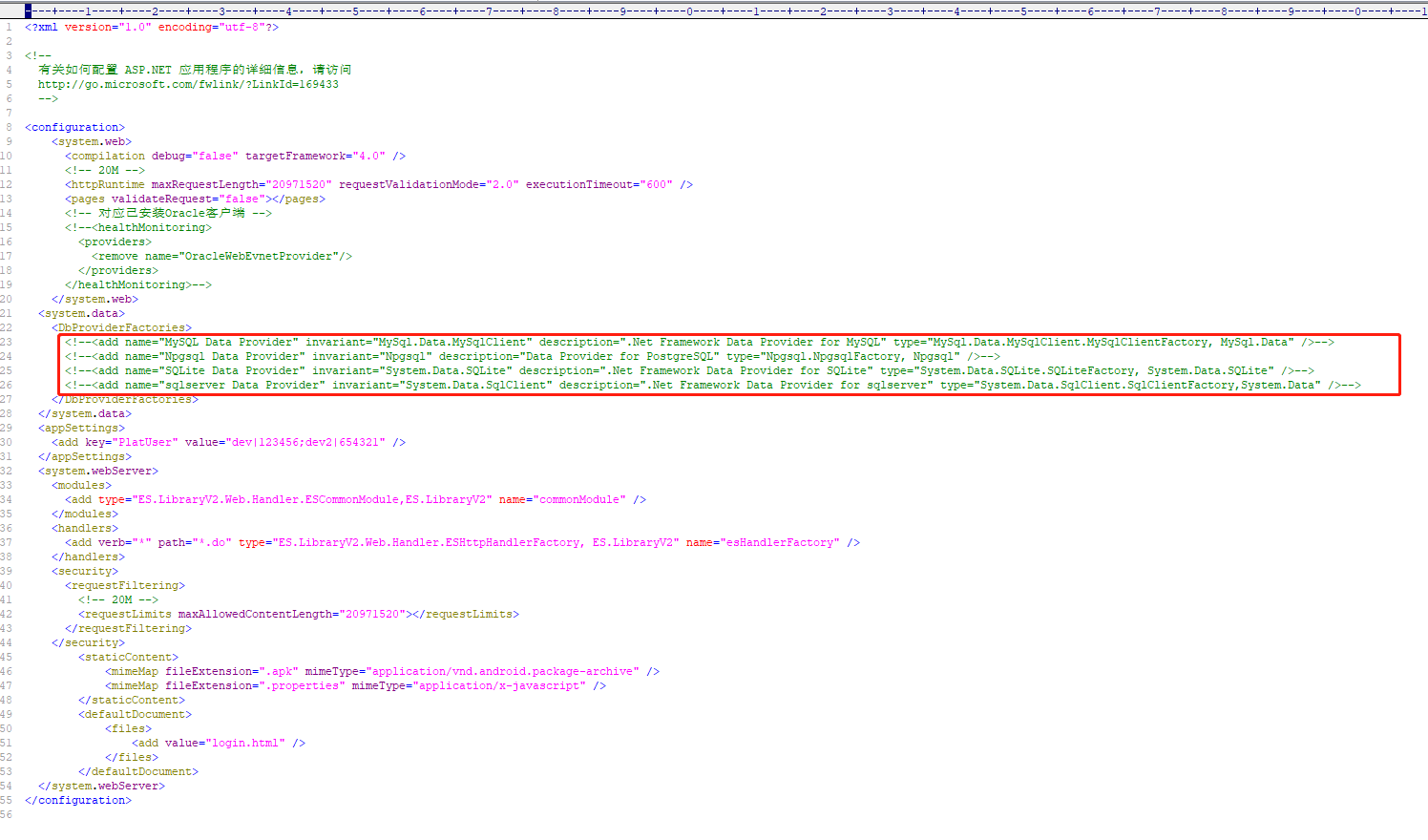Click the opening <providers> tag
The width and height of the screenshot is (1428, 840).
point(115,241)
